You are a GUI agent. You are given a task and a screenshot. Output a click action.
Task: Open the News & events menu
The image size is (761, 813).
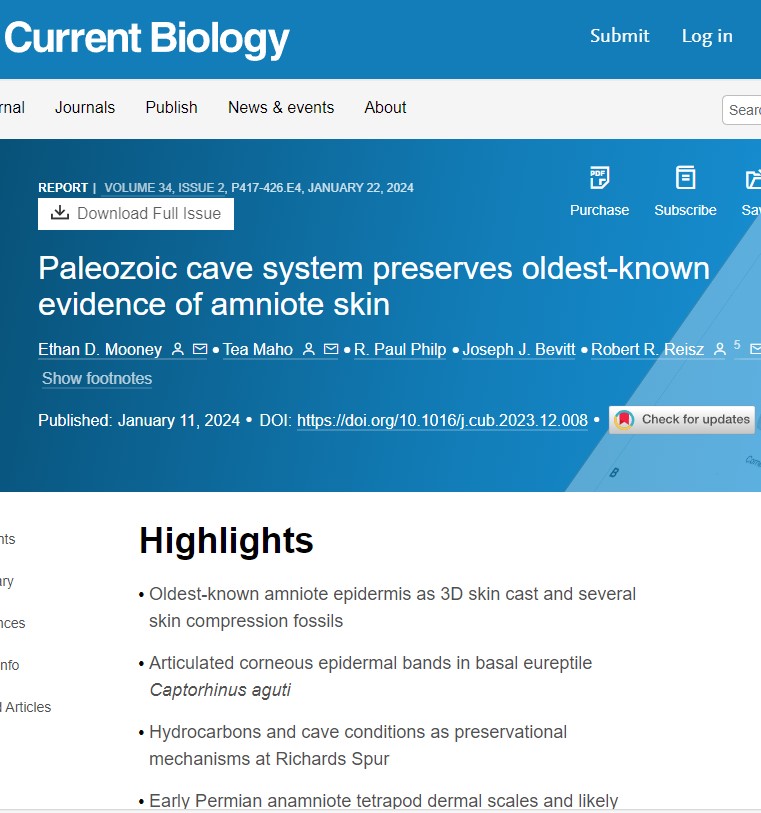(281, 108)
